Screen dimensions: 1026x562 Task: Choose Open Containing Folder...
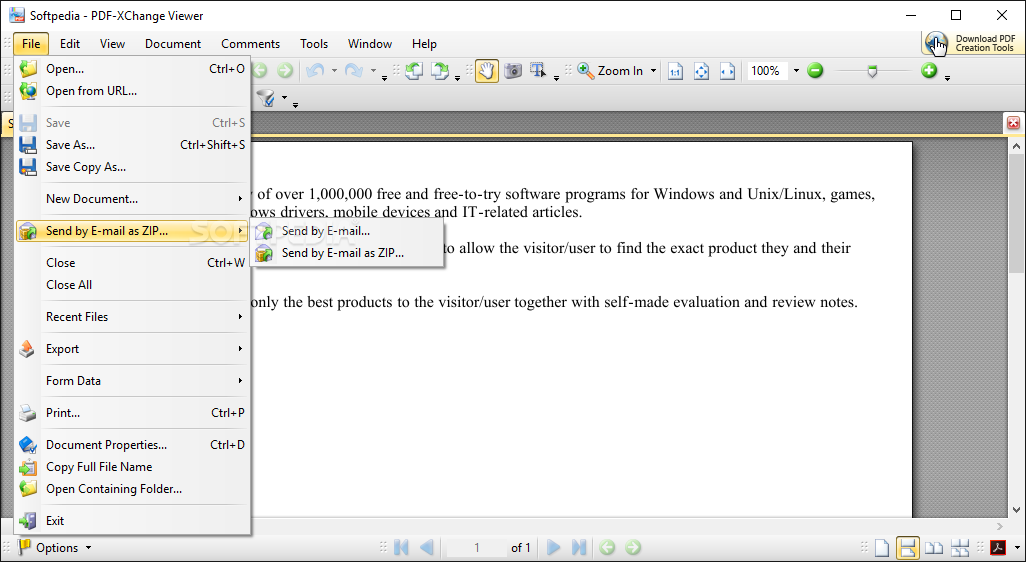pyautogui.click(x=132, y=489)
